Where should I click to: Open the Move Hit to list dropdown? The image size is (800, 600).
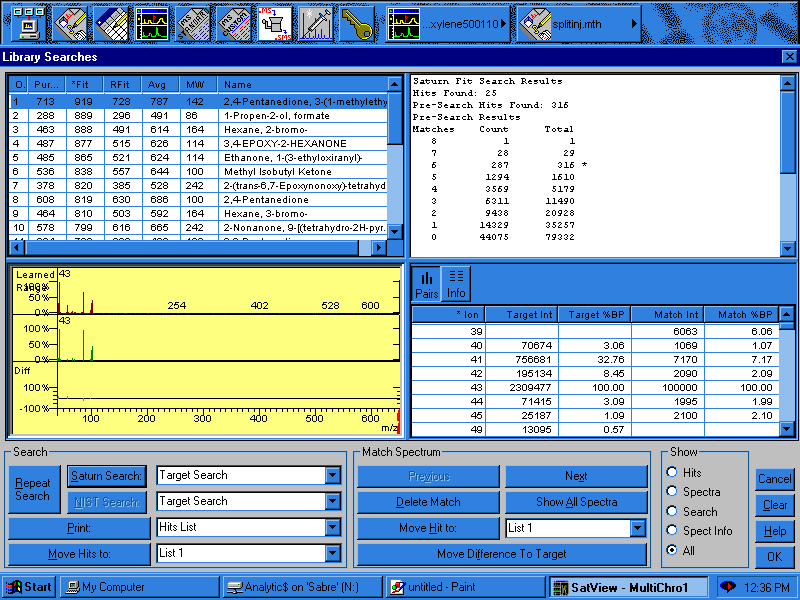[638, 528]
